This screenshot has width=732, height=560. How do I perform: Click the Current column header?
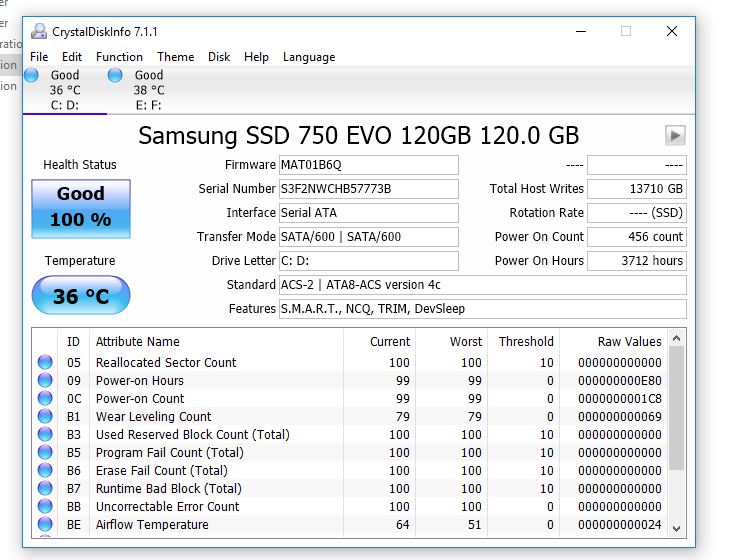click(x=380, y=342)
